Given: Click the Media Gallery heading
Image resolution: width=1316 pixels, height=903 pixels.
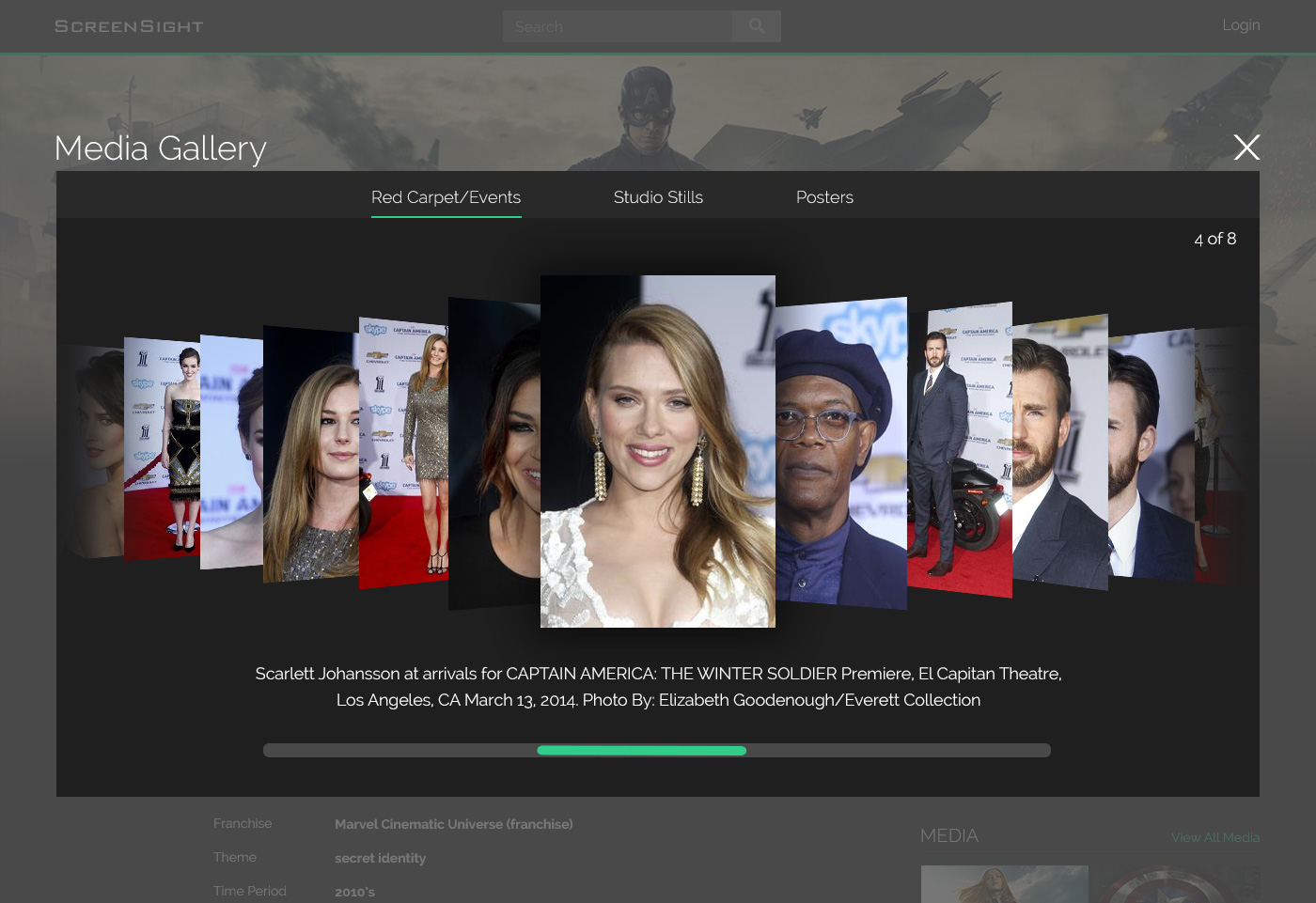Looking at the screenshot, I should (161, 148).
